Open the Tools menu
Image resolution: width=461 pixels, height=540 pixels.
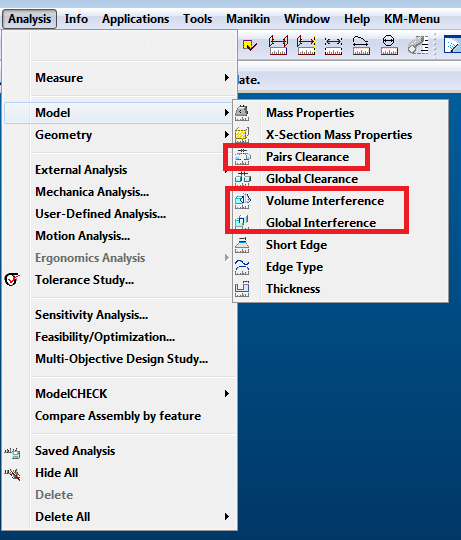pyautogui.click(x=197, y=19)
